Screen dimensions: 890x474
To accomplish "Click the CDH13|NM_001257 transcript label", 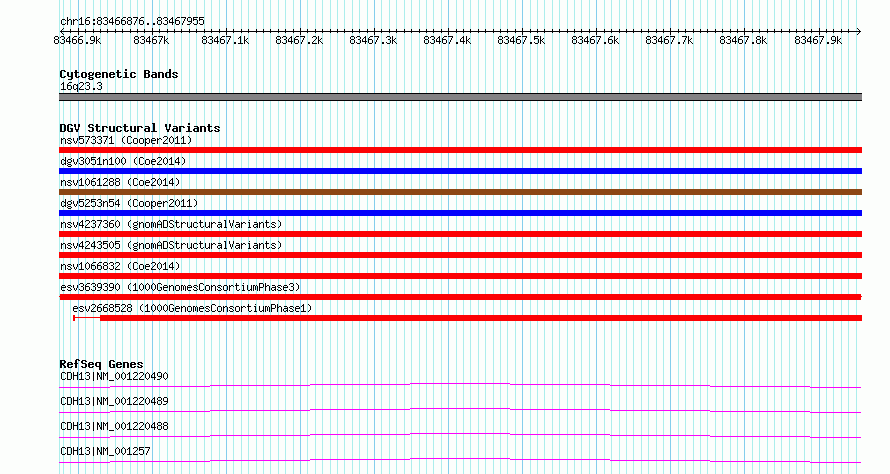I will coord(105,451).
